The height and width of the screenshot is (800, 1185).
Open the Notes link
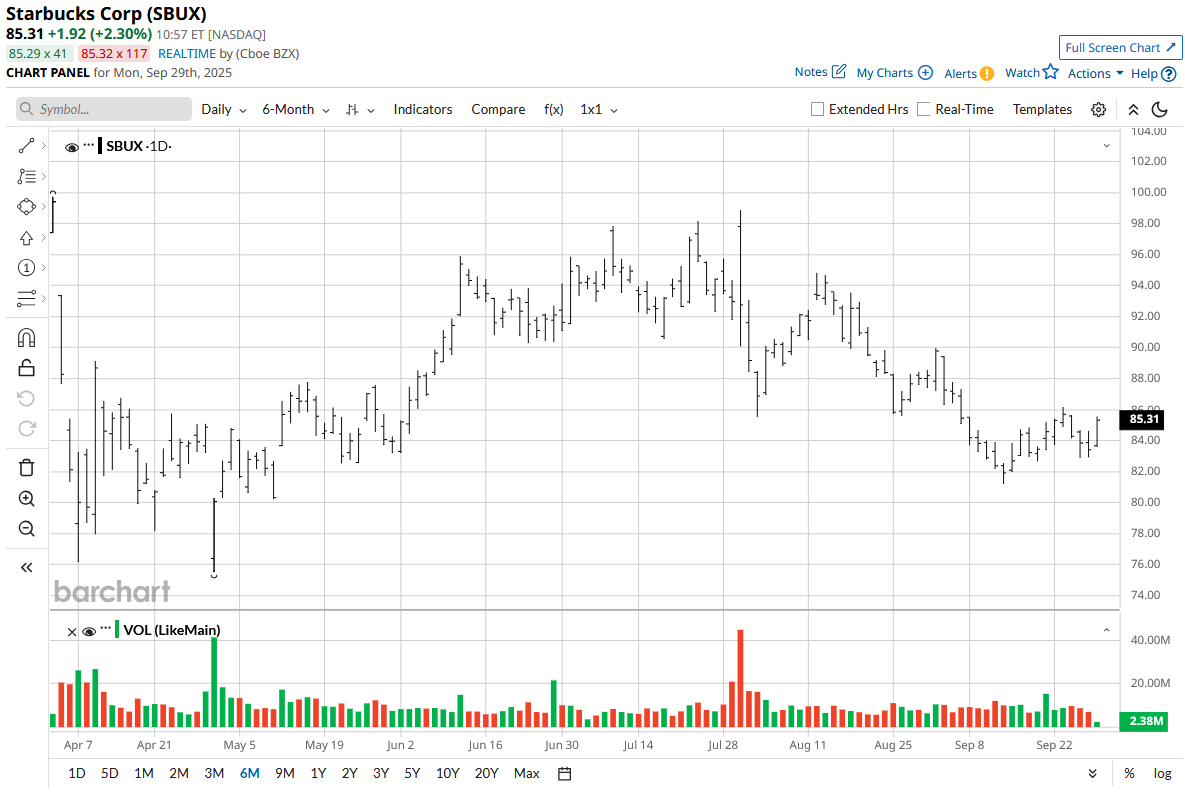(x=811, y=72)
